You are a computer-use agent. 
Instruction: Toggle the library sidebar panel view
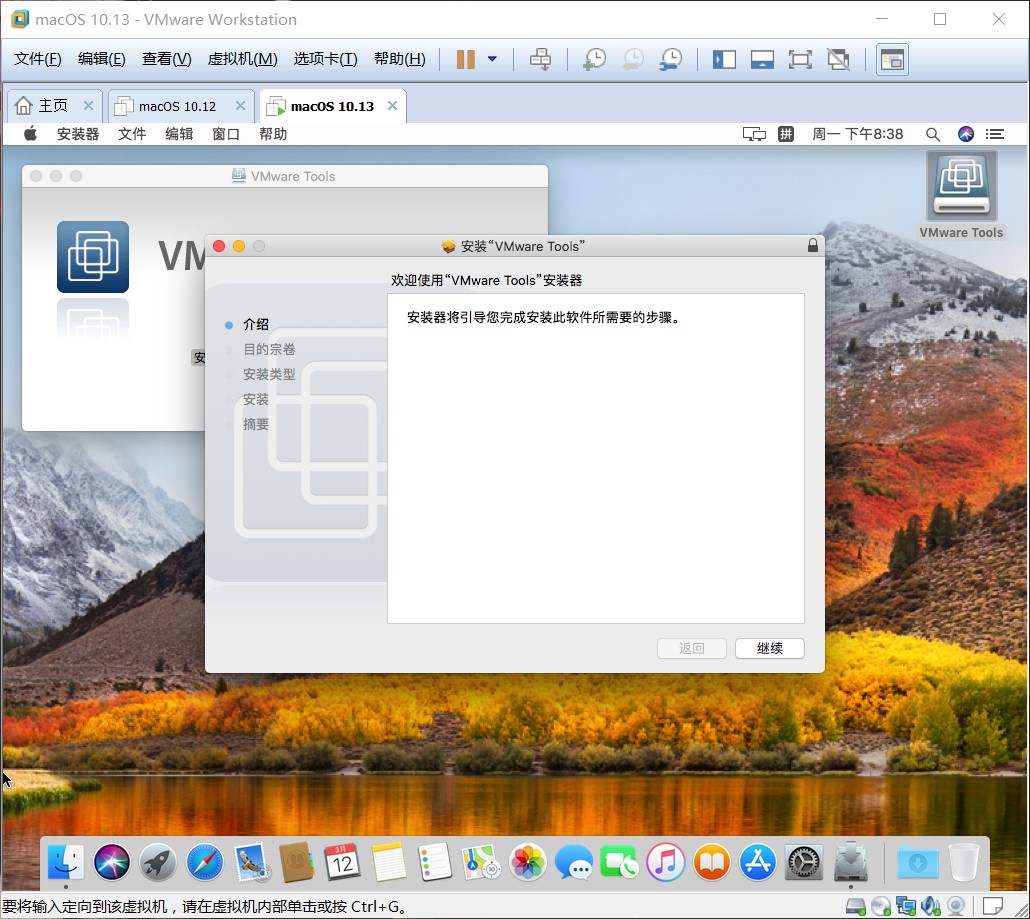pos(724,59)
